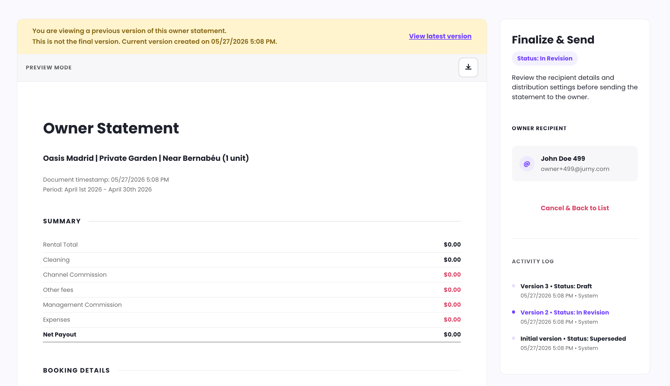
Task: Click the Owner Statement heading
Action: (111, 128)
